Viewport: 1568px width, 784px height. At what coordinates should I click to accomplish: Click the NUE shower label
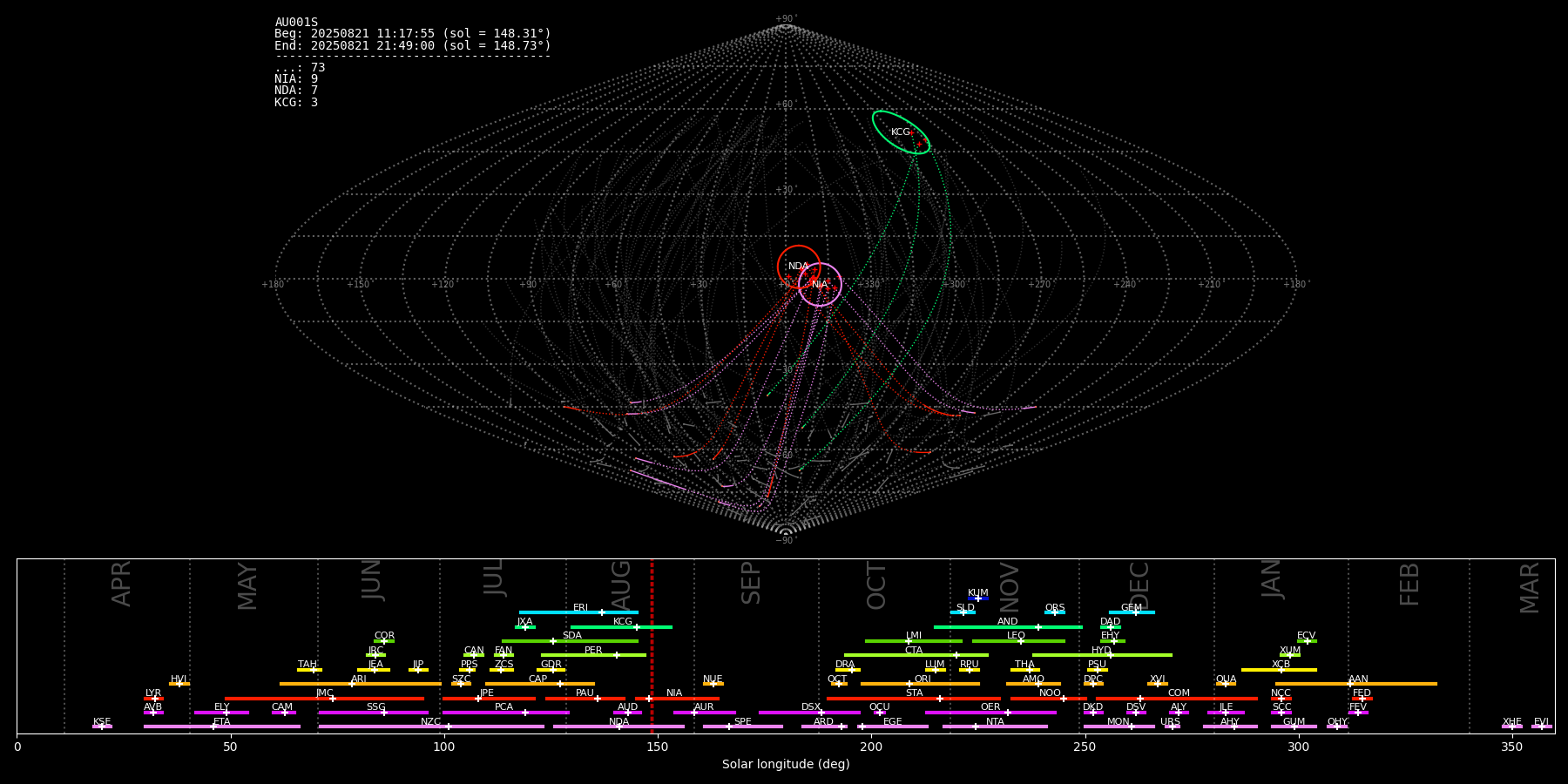[x=713, y=679]
